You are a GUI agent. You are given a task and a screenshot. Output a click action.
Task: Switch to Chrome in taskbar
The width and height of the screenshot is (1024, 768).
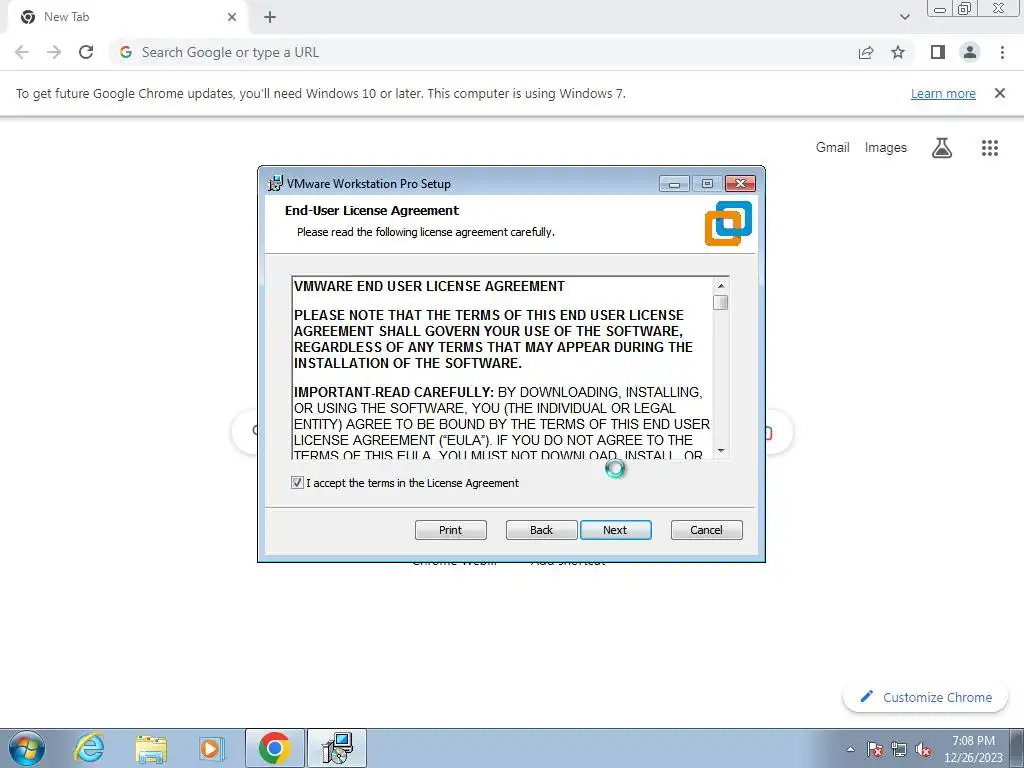point(275,748)
